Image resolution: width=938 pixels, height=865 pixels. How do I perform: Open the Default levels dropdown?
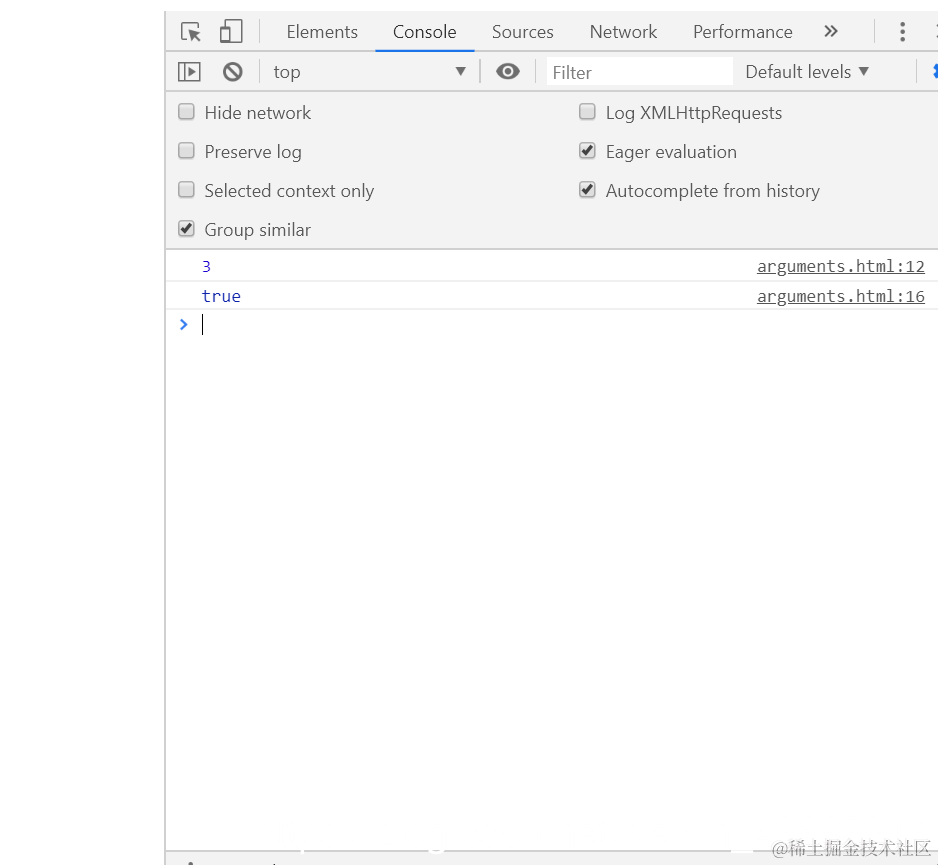pos(806,72)
